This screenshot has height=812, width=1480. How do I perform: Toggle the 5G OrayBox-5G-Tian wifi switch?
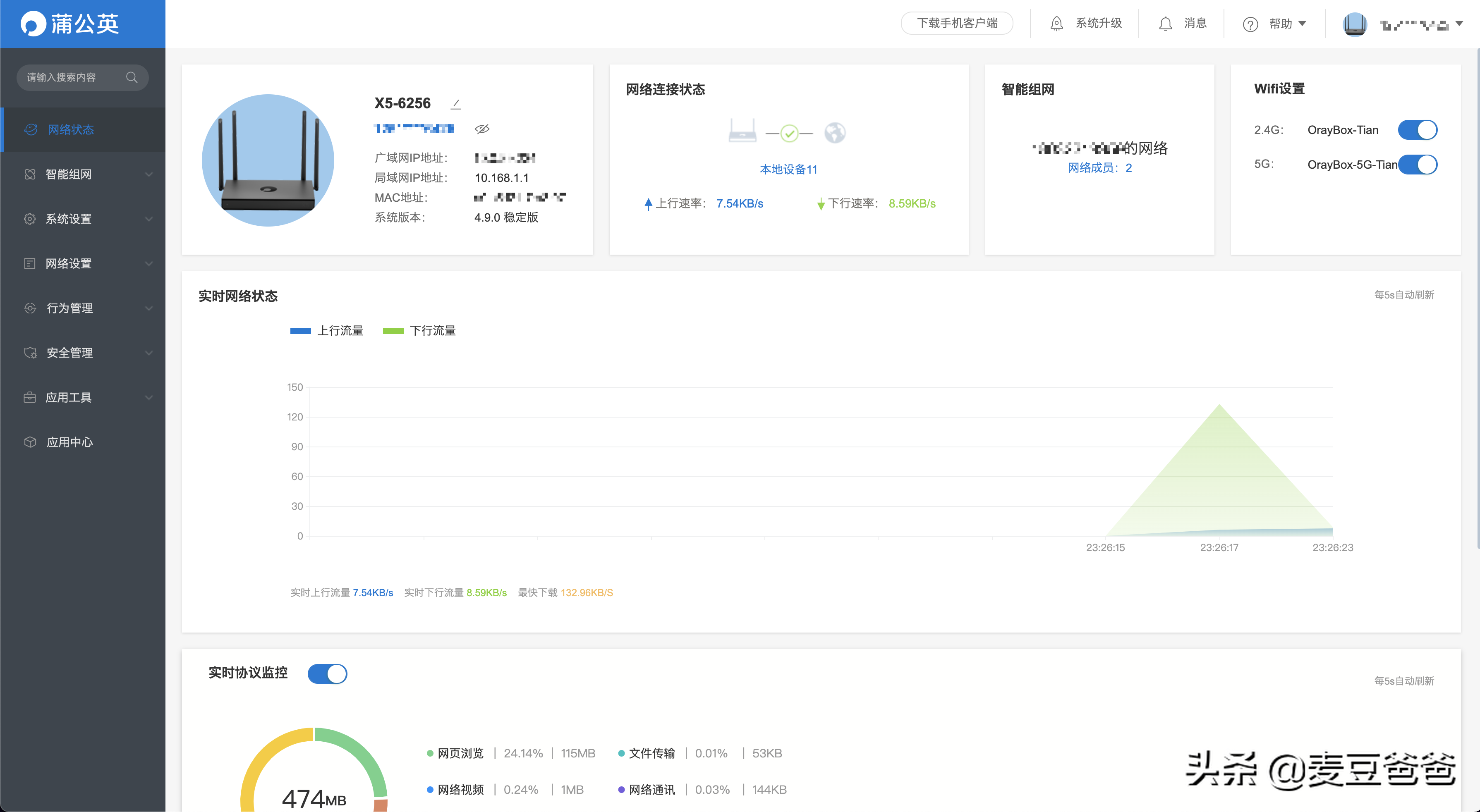tap(1418, 165)
